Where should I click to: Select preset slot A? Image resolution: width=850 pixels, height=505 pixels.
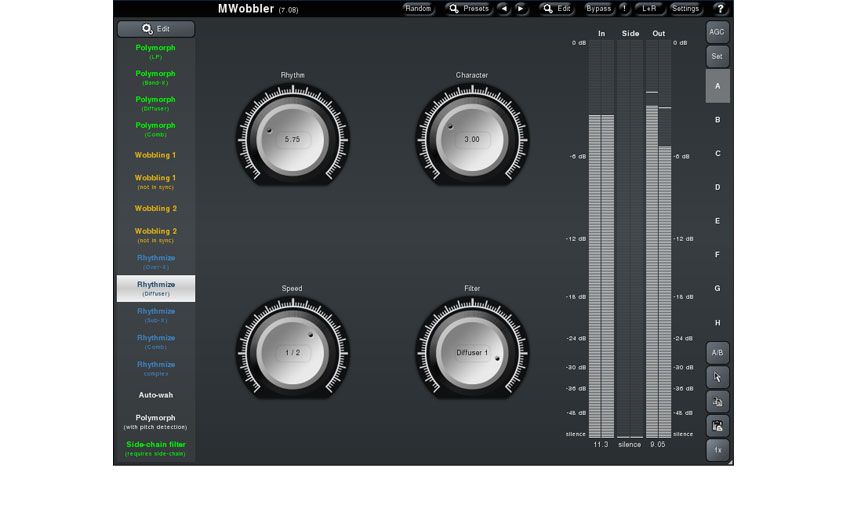(x=717, y=86)
